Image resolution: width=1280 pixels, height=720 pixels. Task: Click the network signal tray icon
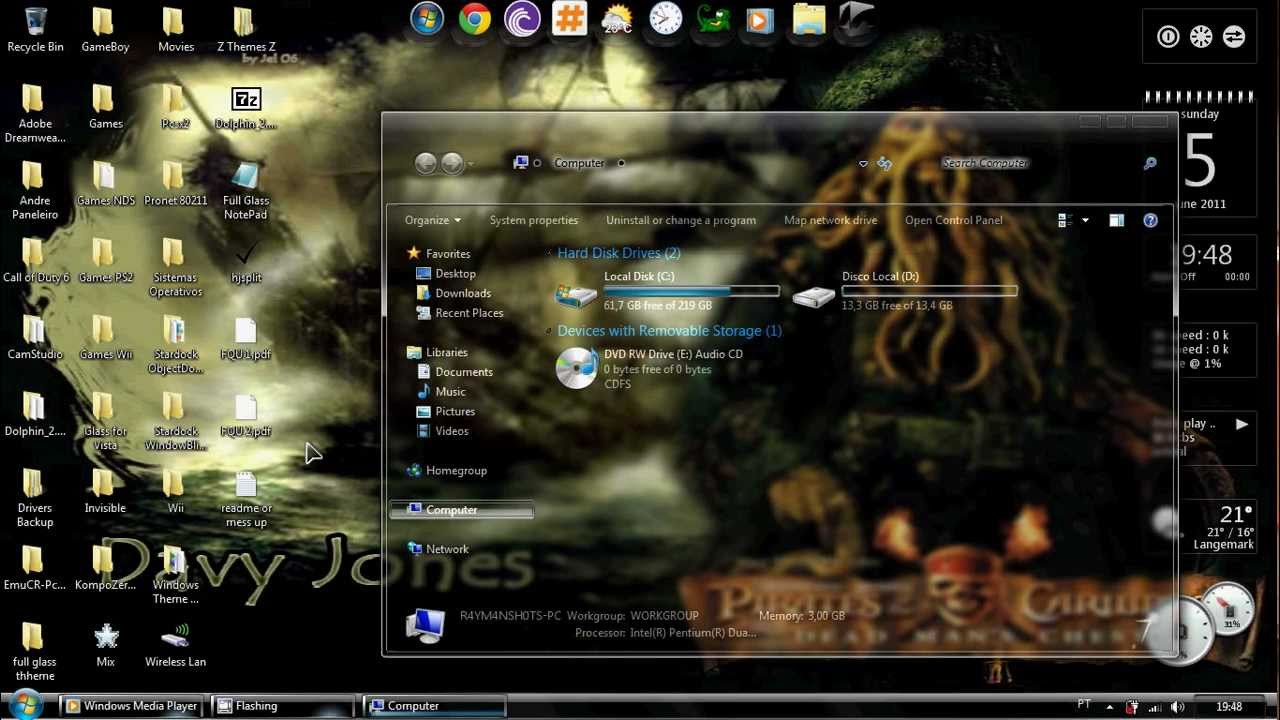point(1155,707)
